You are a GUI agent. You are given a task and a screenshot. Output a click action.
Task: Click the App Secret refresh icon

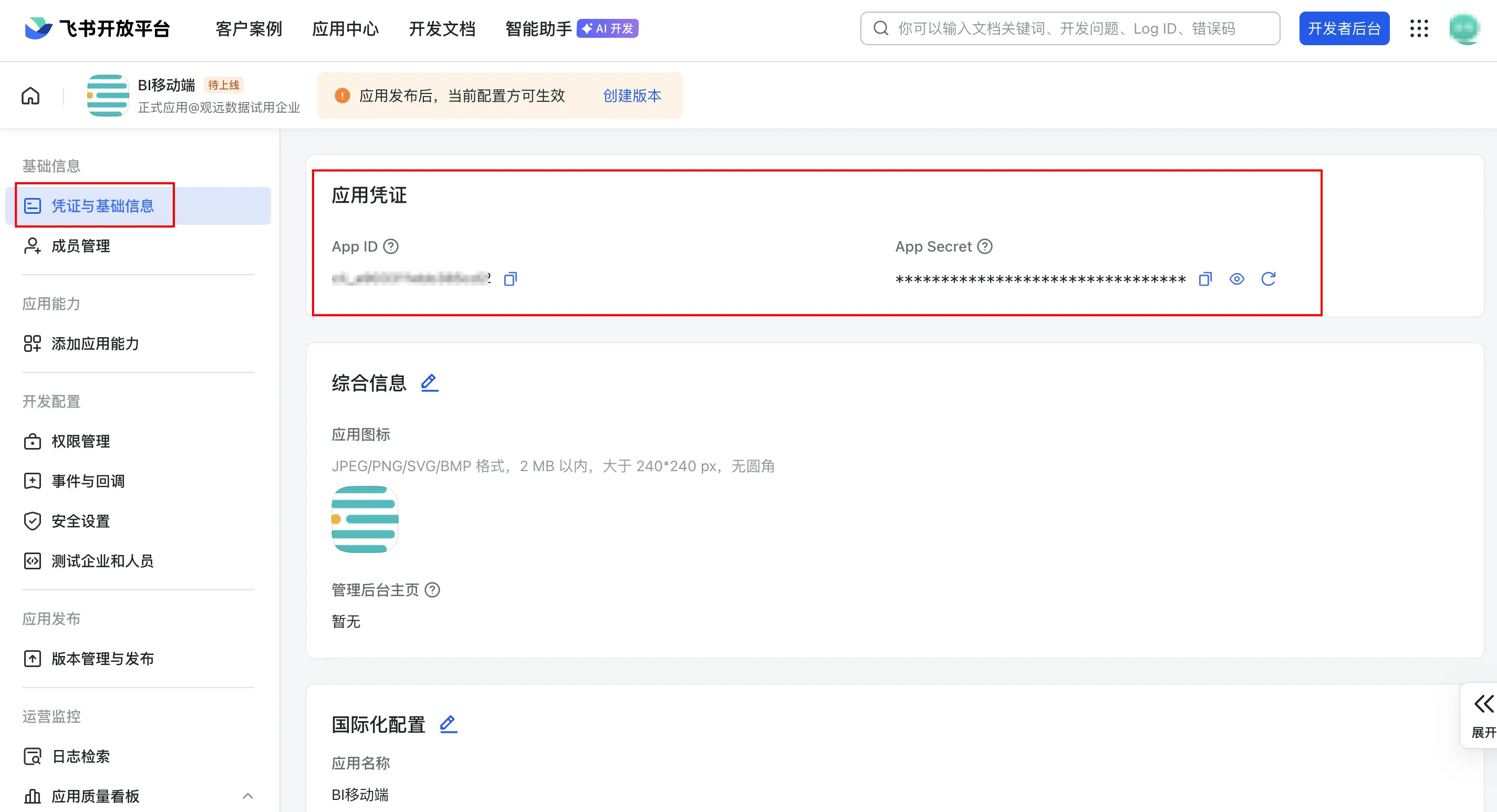click(x=1268, y=279)
